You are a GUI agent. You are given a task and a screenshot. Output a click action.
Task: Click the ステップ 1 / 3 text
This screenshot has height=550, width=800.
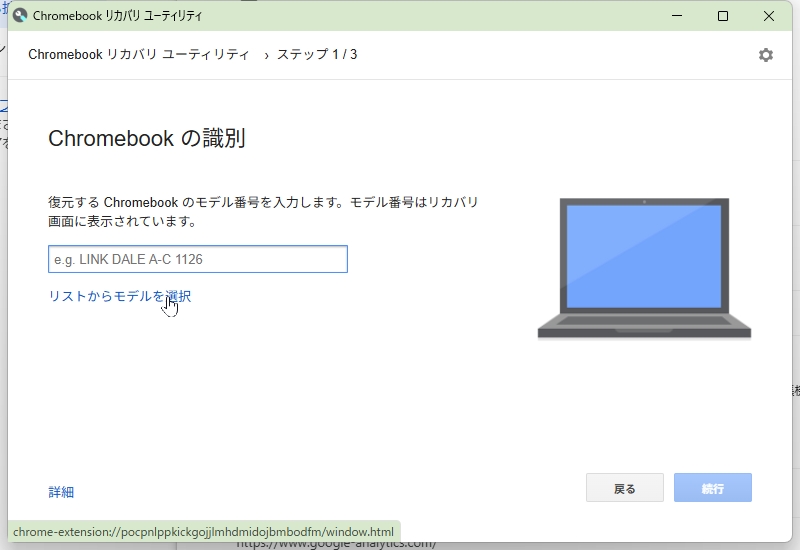(317, 55)
